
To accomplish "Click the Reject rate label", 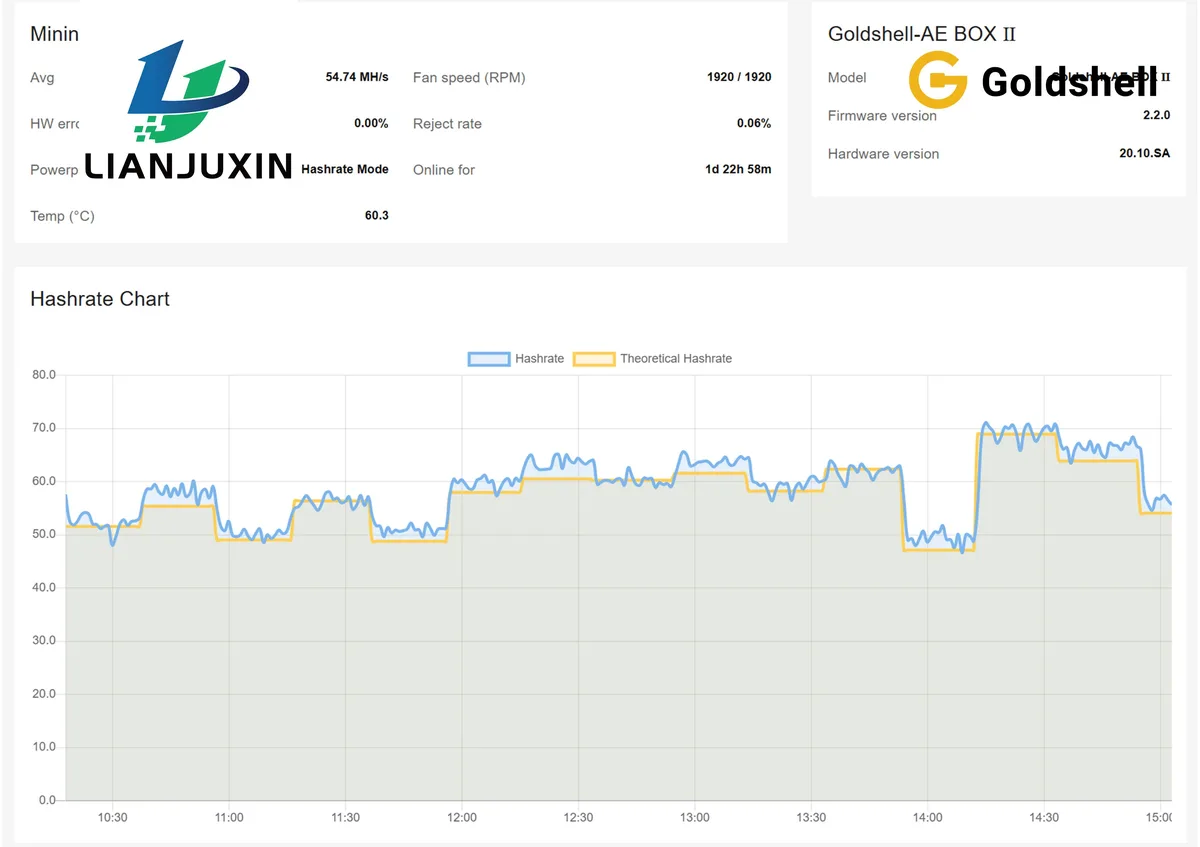I will 447,124.
